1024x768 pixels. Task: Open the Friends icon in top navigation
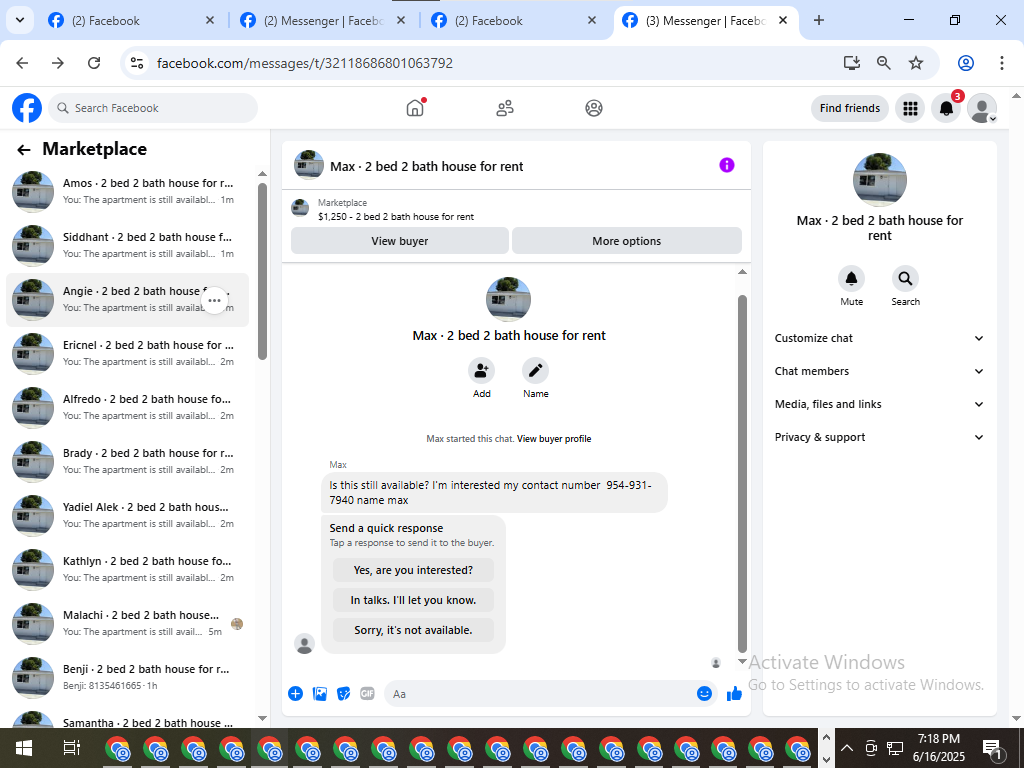[x=505, y=108]
